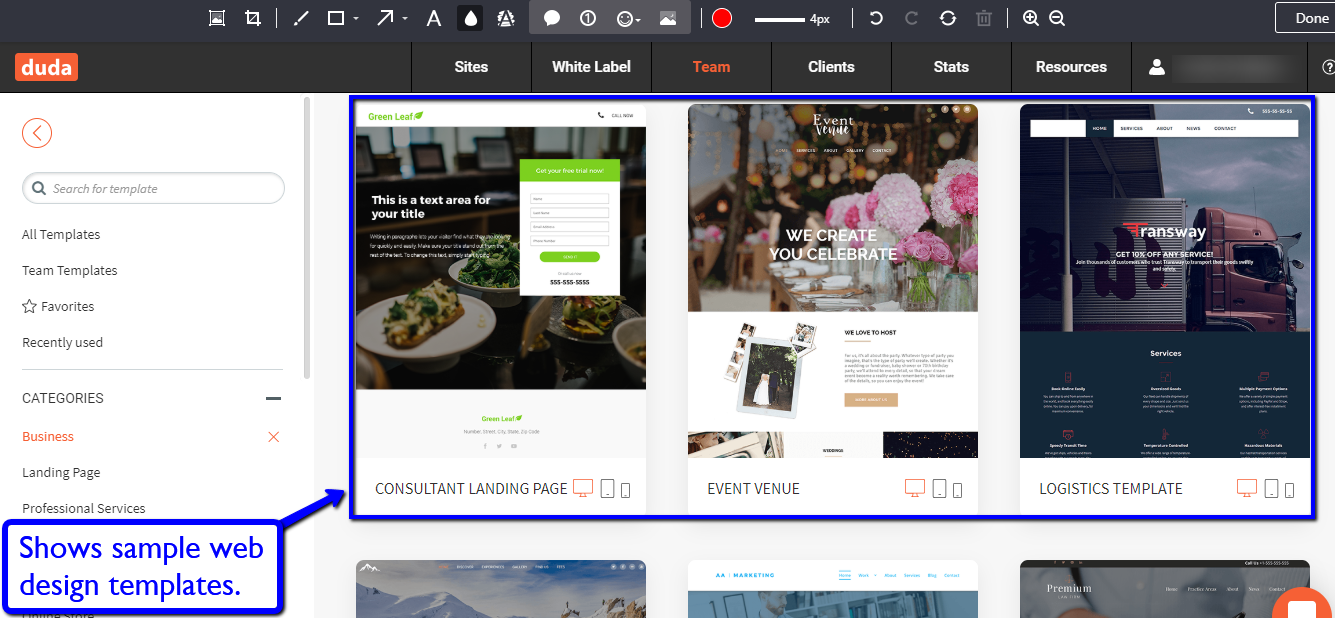Open the Stats tab
Viewport: 1335px width, 618px height.
951,67
